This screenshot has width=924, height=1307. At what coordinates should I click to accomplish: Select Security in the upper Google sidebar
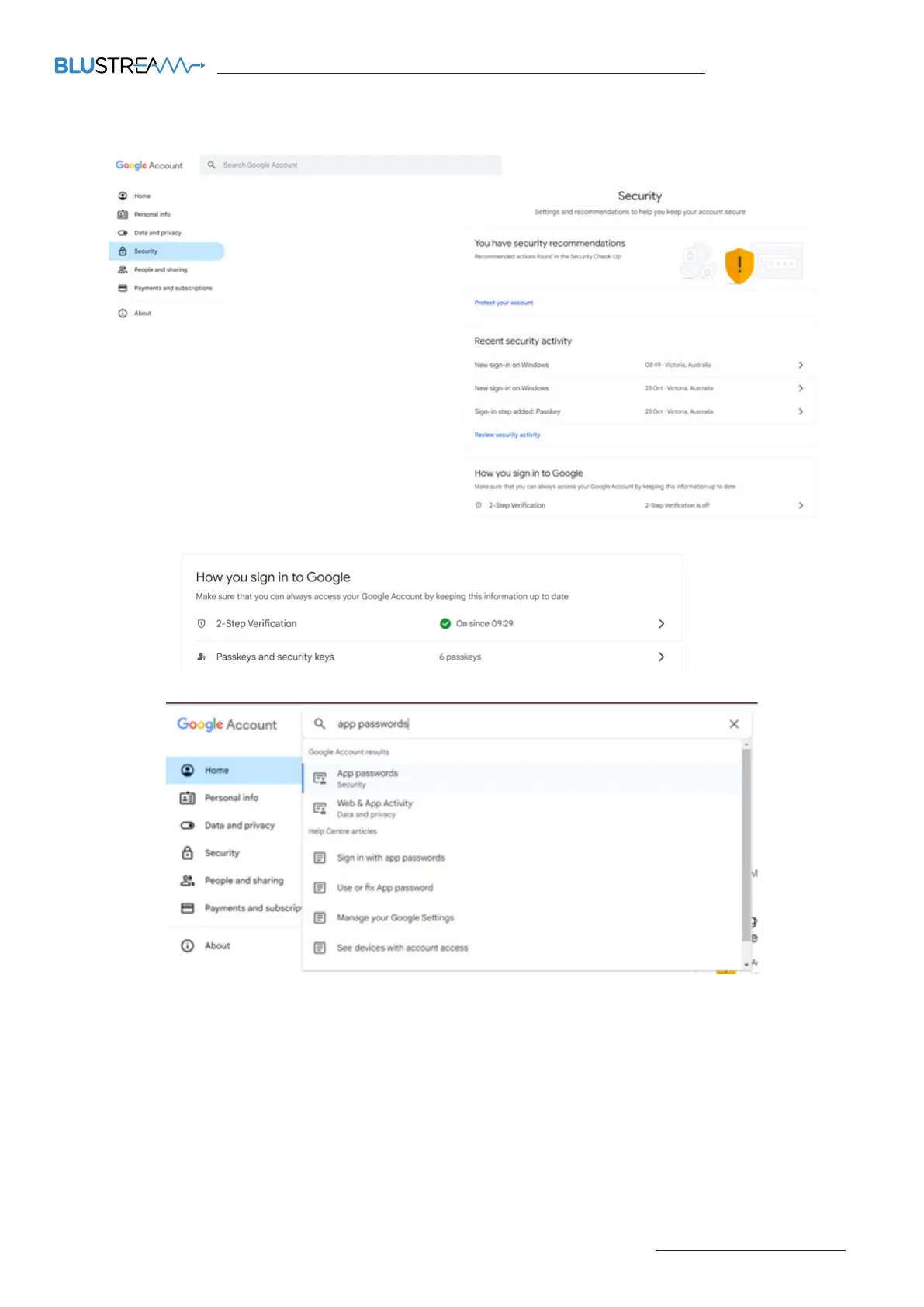pos(146,251)
